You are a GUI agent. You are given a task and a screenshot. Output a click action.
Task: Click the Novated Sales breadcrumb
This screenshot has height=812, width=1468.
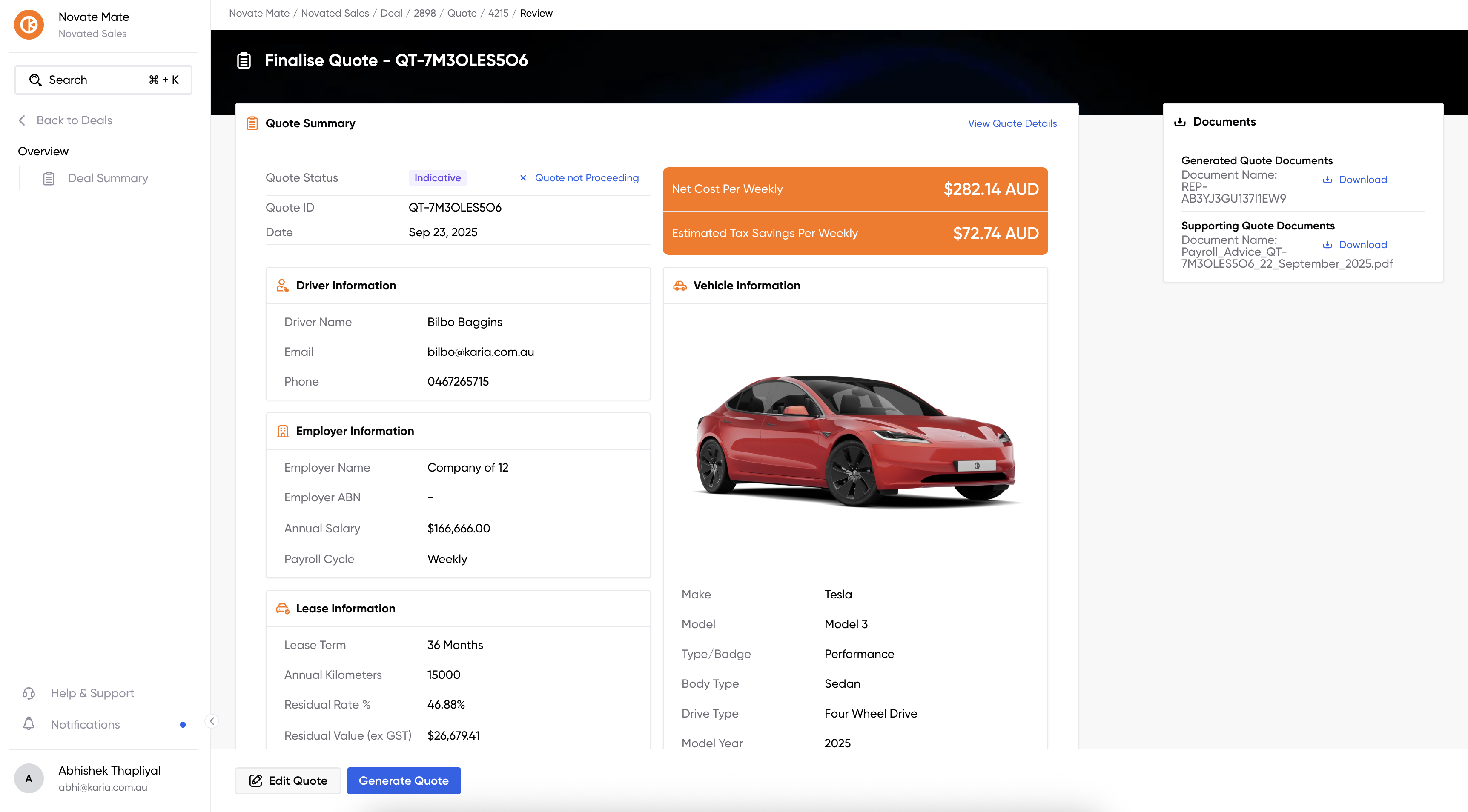pyautogui.click(x=335, y=13)
